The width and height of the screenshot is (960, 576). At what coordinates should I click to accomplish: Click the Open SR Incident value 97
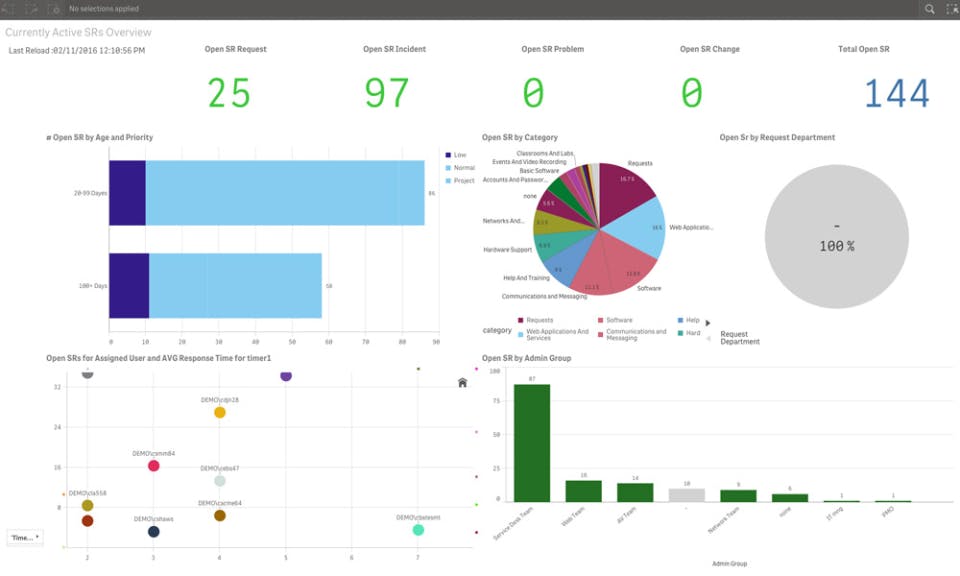(386, 93)
